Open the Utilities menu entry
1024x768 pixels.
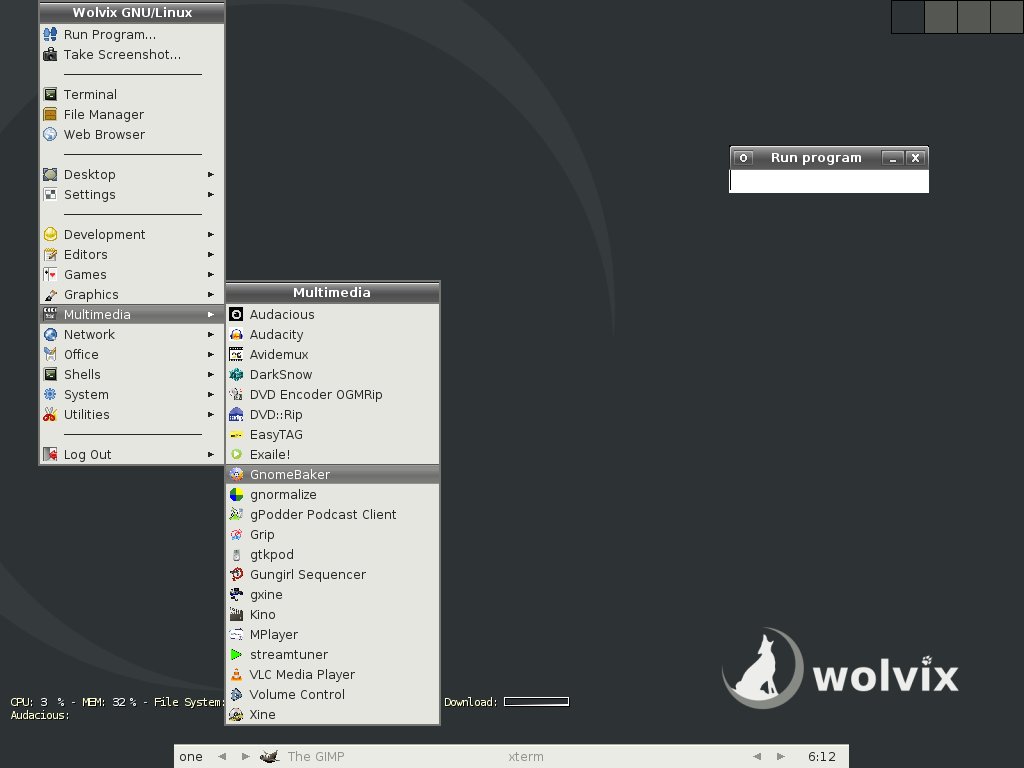[x=132, y=415]
